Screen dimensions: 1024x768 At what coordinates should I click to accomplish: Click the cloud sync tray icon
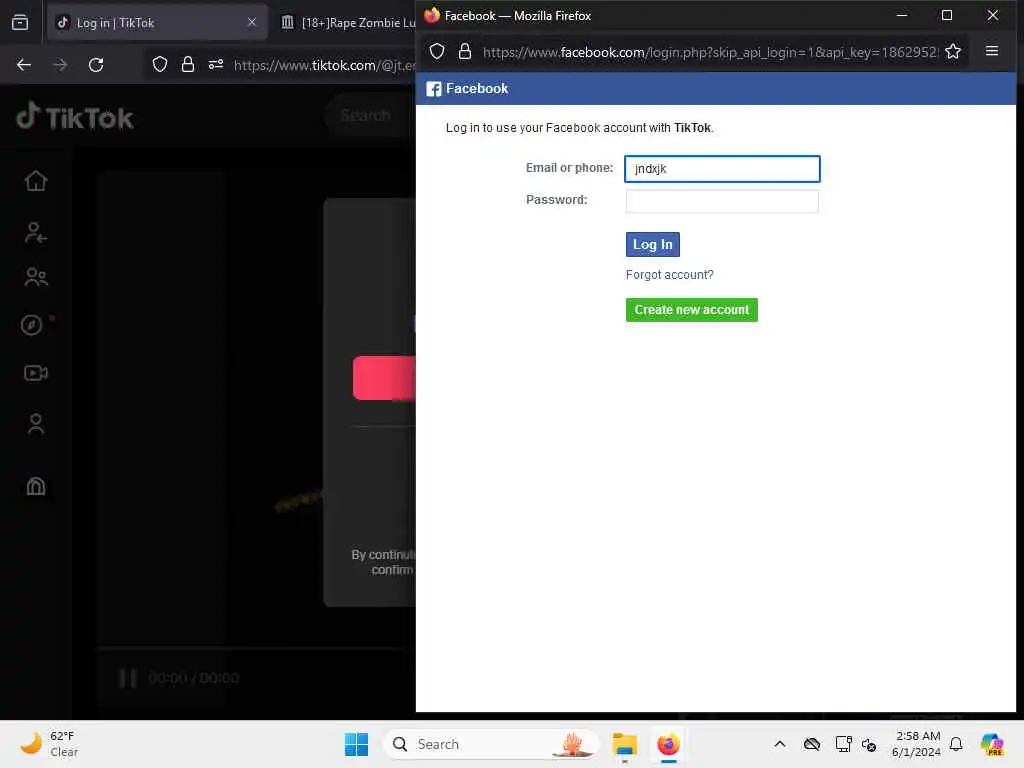point(812,744)
